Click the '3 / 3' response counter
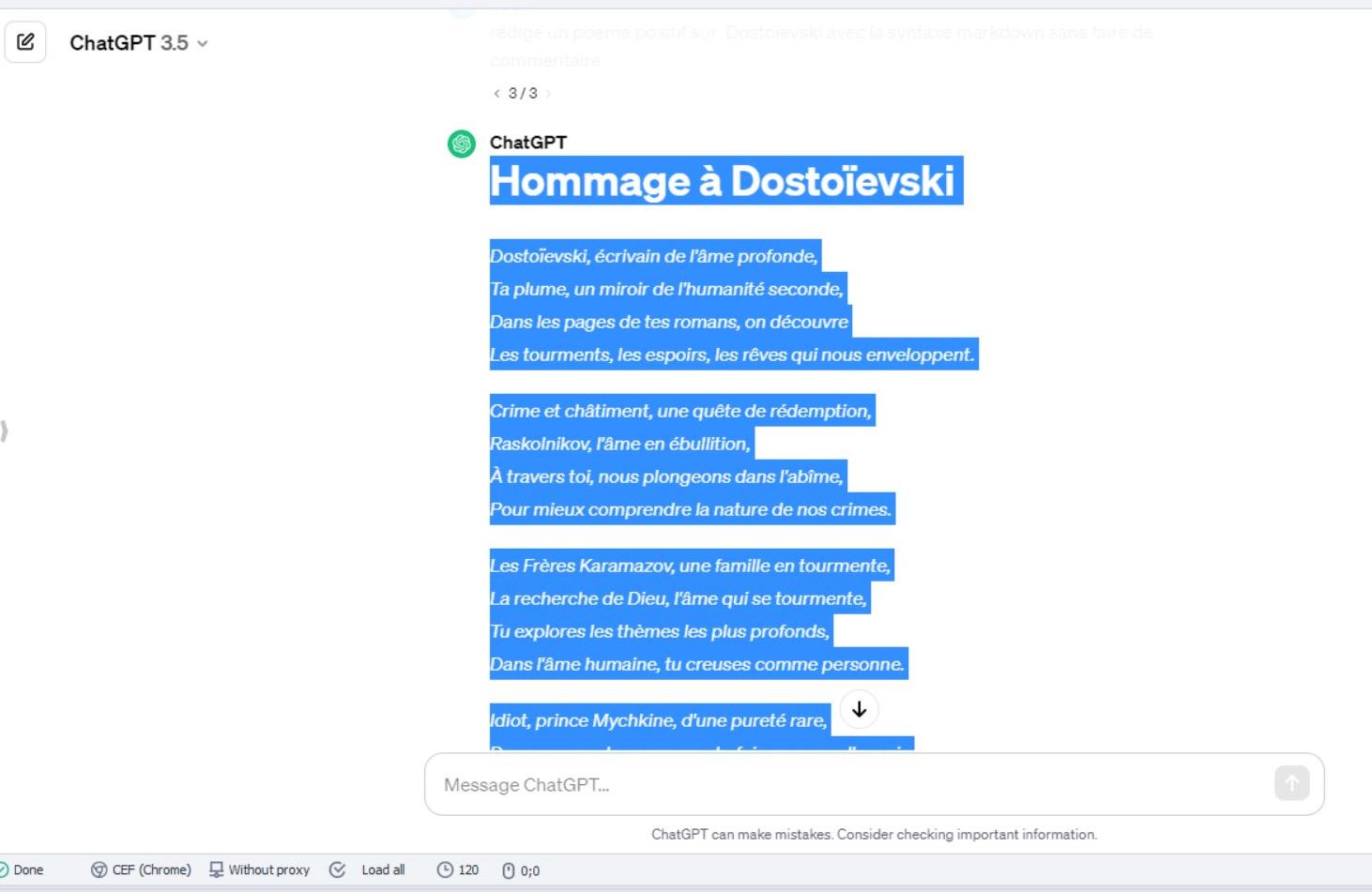Screen dimensions: 1372x892 523,93
